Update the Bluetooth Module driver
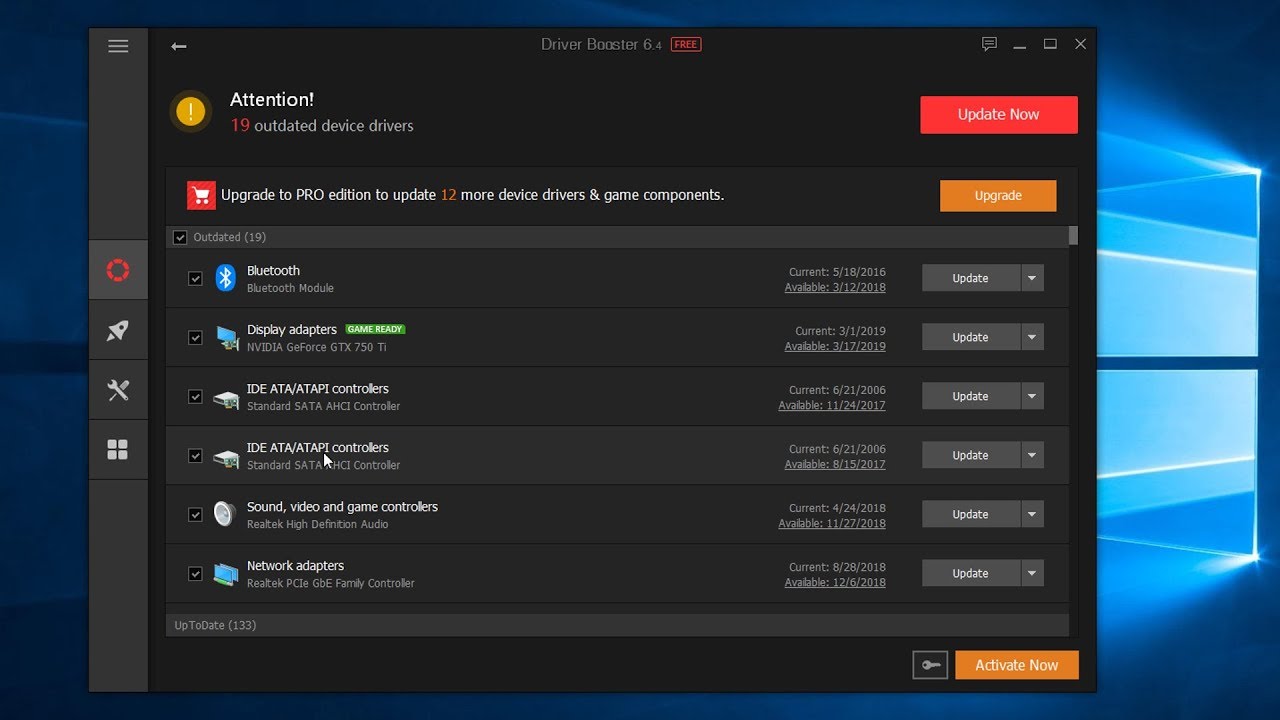 point(971,278)
